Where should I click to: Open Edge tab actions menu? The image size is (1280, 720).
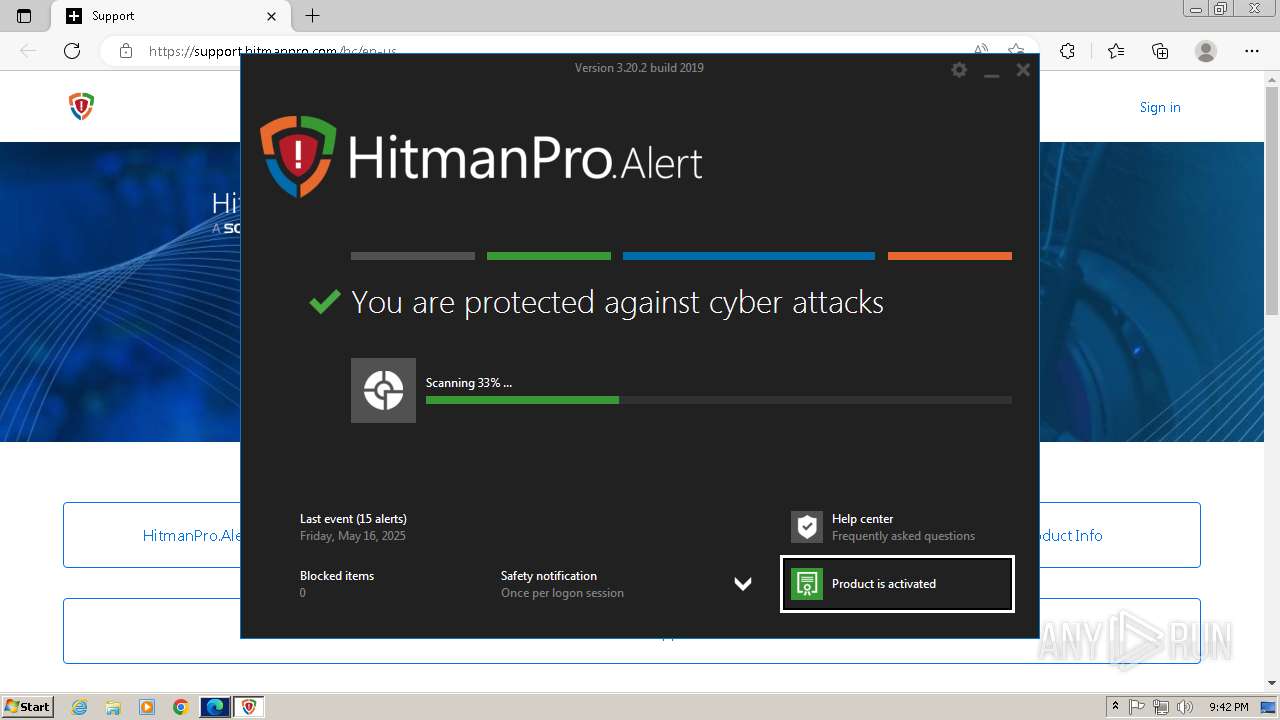(x=24, y=16)
